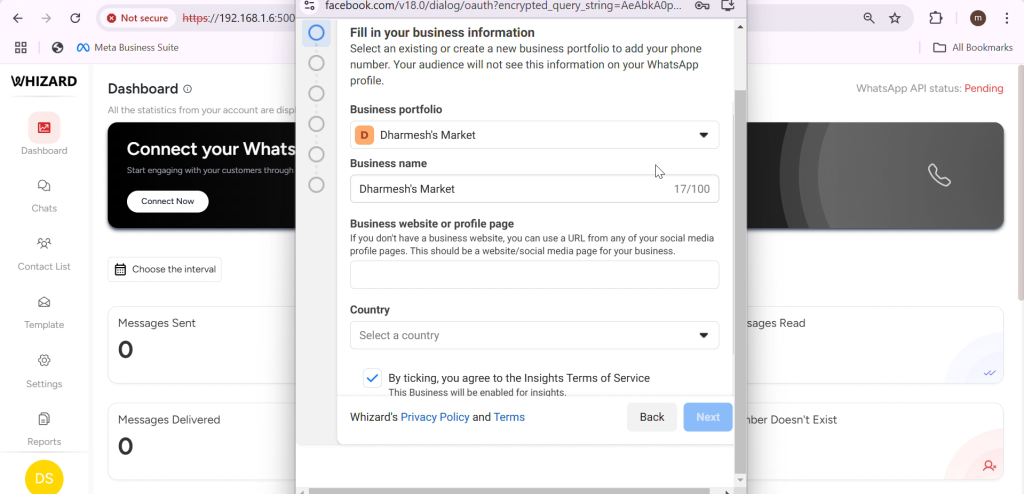Click the Next button in the dialog
Viewport: 1024px width, 494px height.
708,417
